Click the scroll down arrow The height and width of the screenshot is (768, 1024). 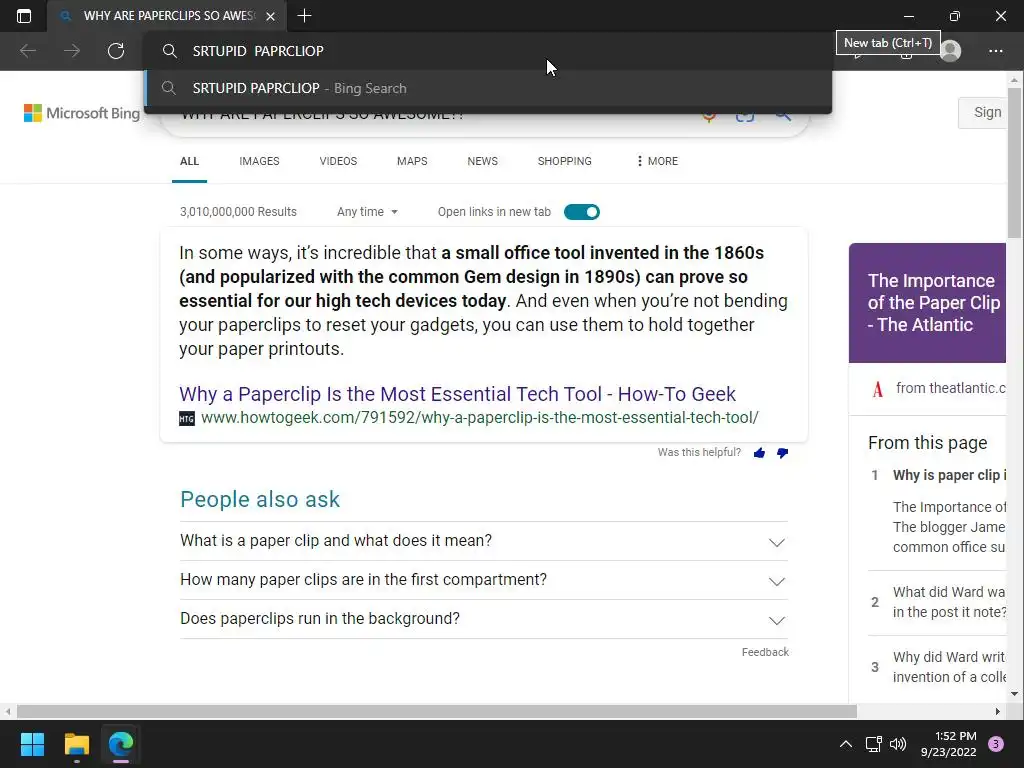[x=1014, y=694]
